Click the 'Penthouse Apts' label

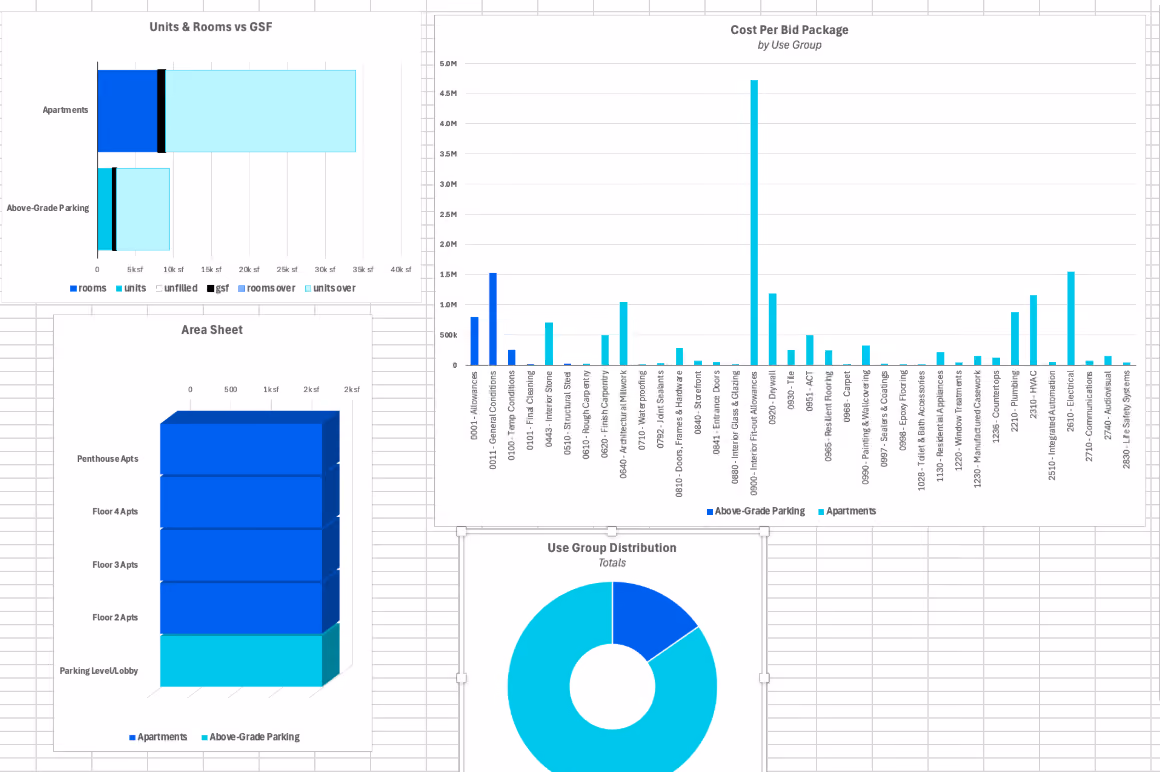click(x=107, y=458)
